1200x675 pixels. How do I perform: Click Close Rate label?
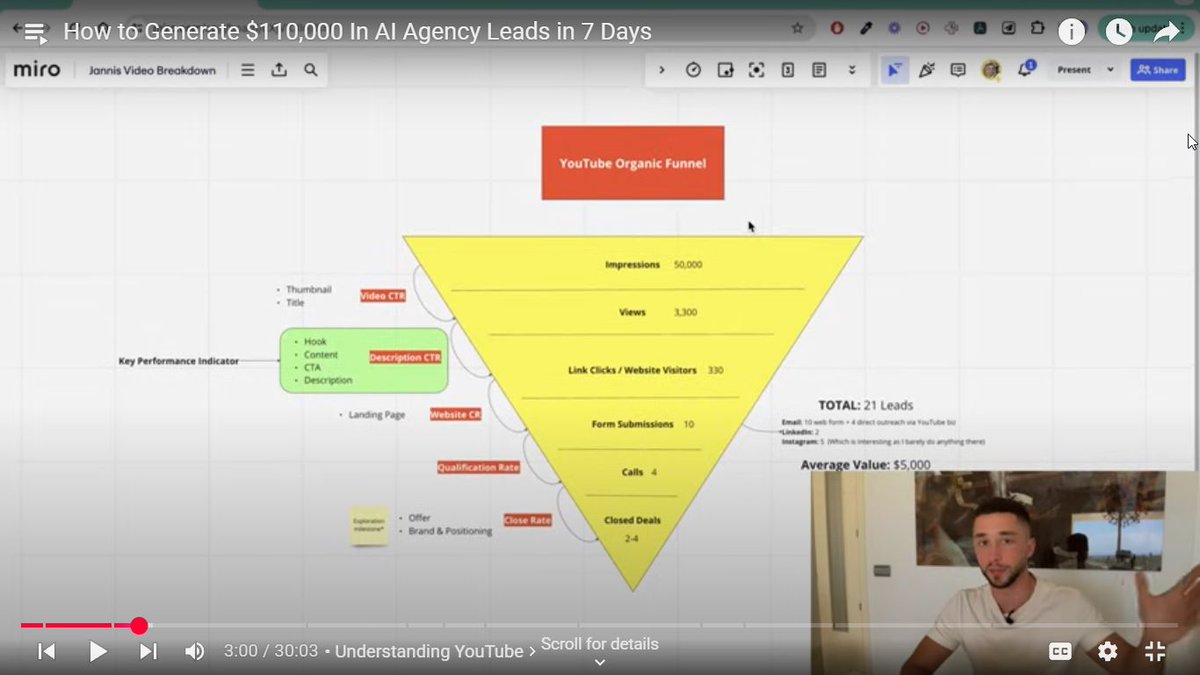(528, 520)
